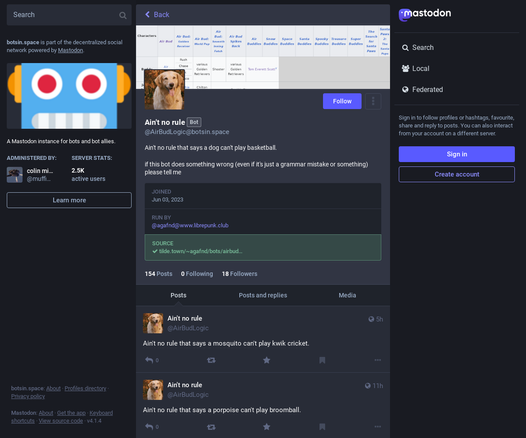
Task: Click the Follow button
Action: [342, 101]
